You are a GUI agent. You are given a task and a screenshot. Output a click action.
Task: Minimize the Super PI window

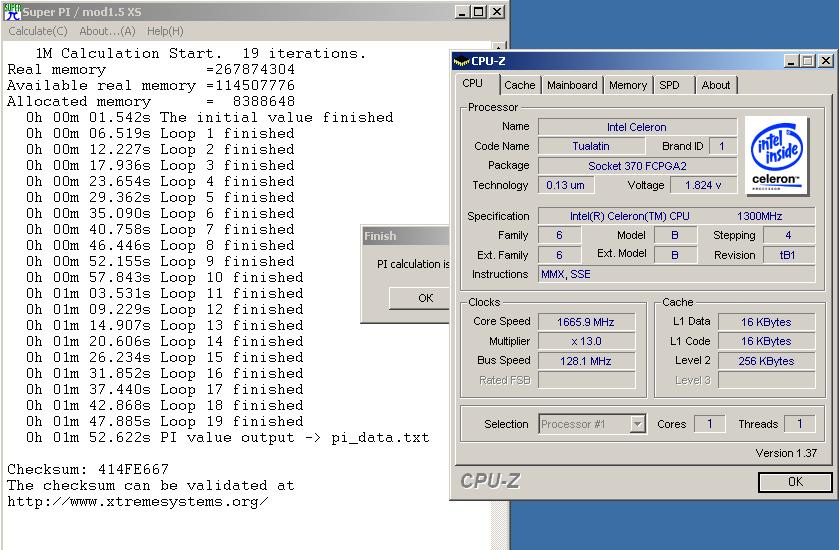tap(462, 12)
